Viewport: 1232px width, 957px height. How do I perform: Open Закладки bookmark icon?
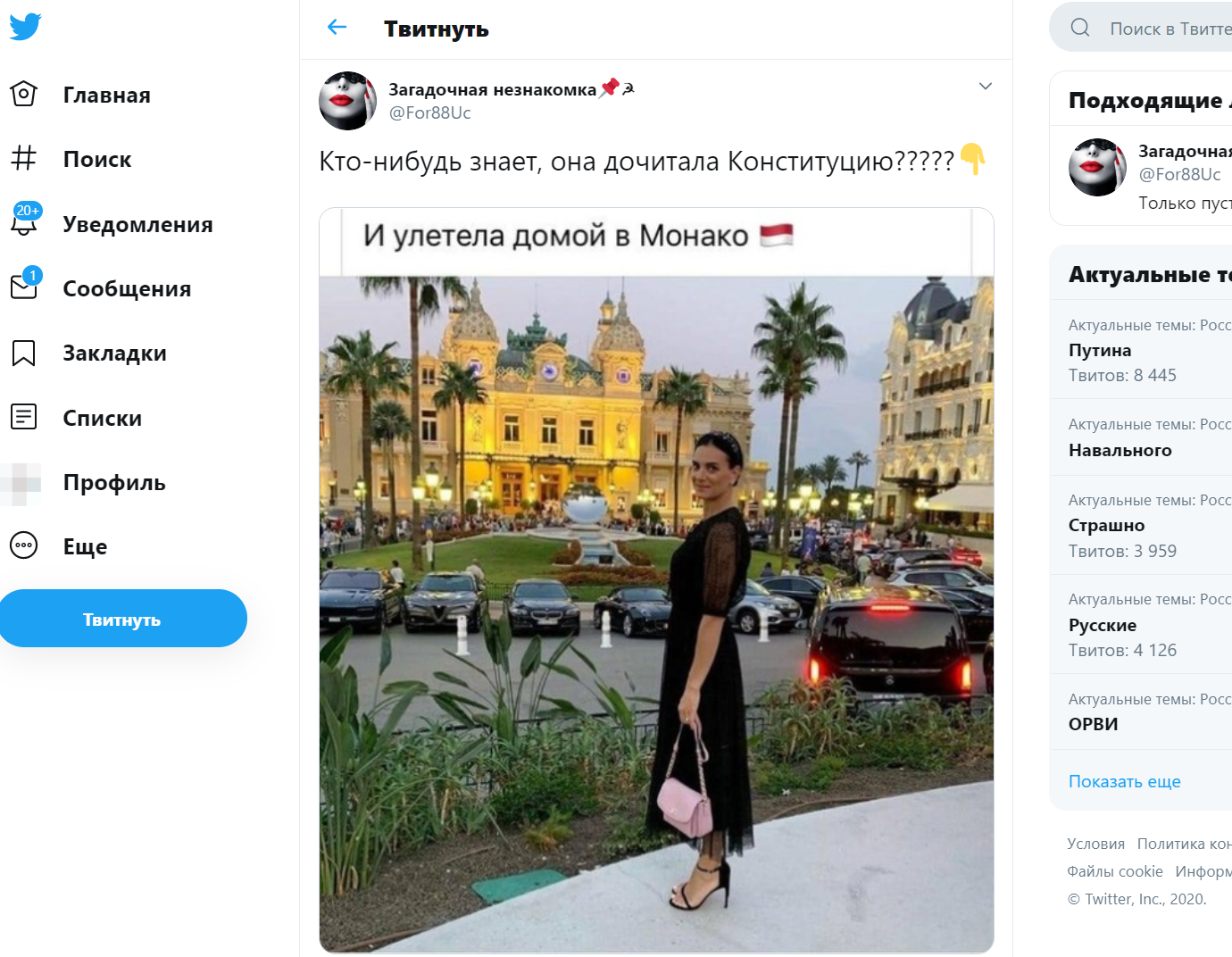[24, 353]
